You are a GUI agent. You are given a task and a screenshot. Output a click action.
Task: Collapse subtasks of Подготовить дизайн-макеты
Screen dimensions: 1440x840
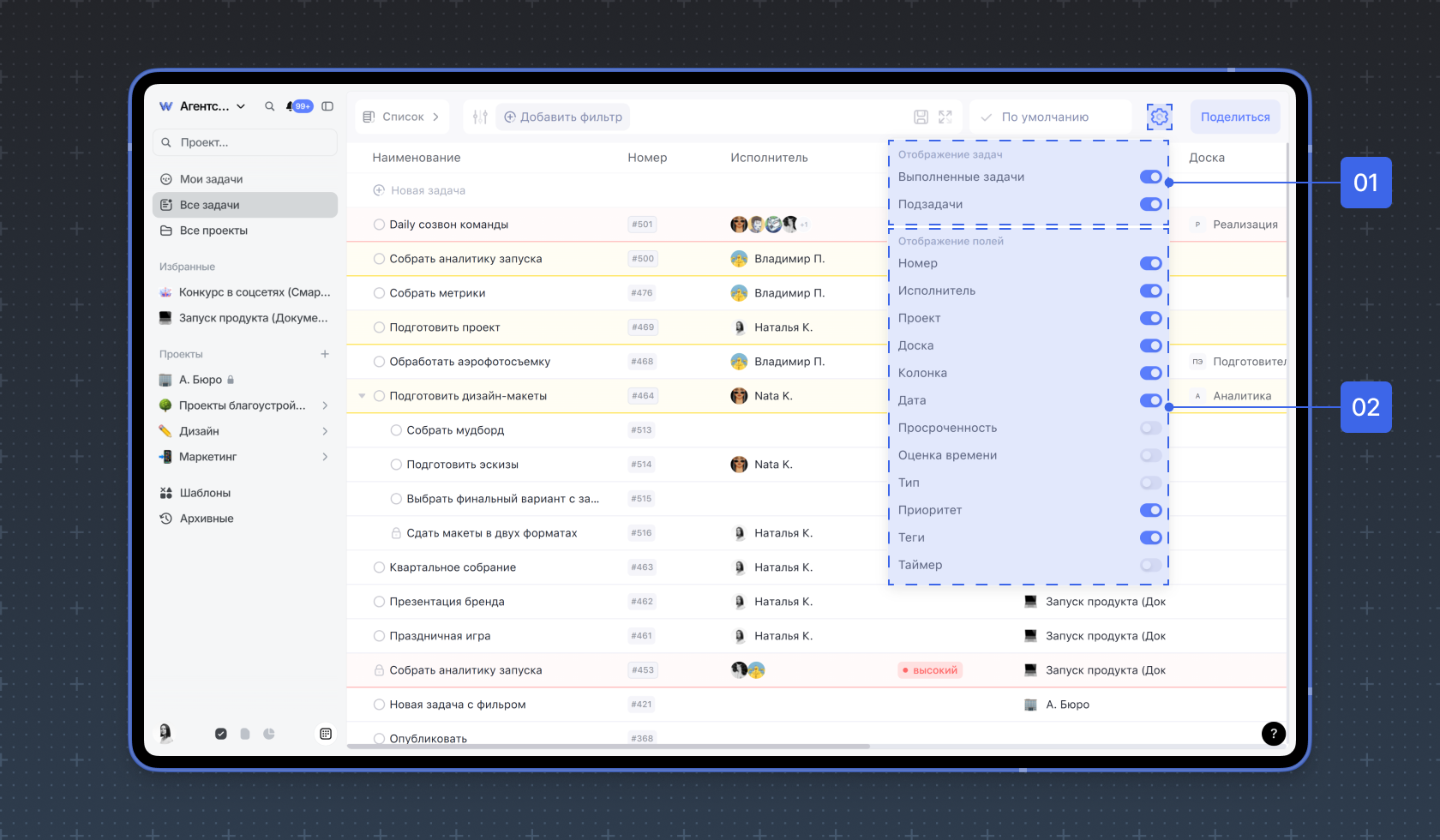click(362, 396)
